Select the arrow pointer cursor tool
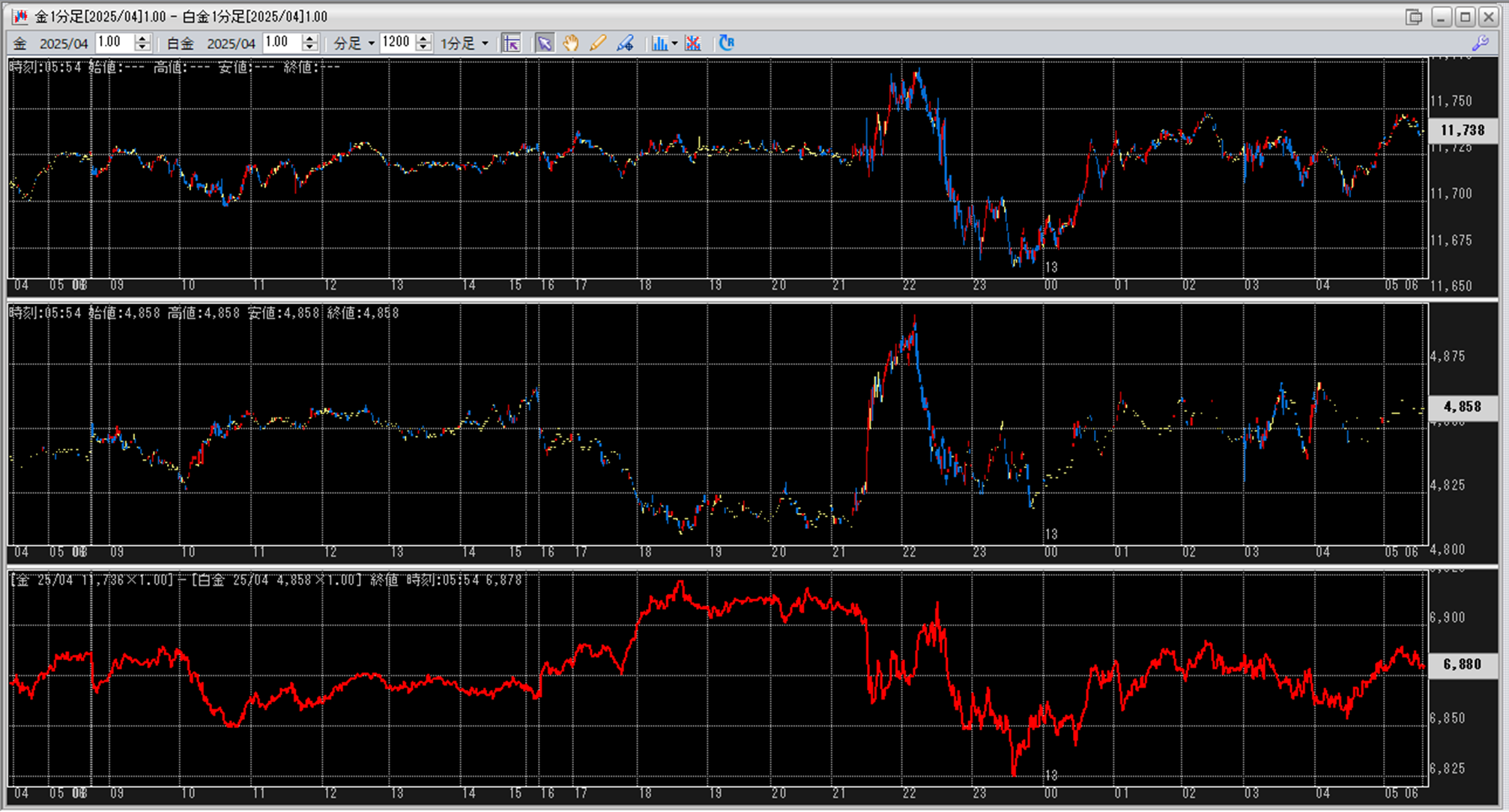 (x=545, y=43)
